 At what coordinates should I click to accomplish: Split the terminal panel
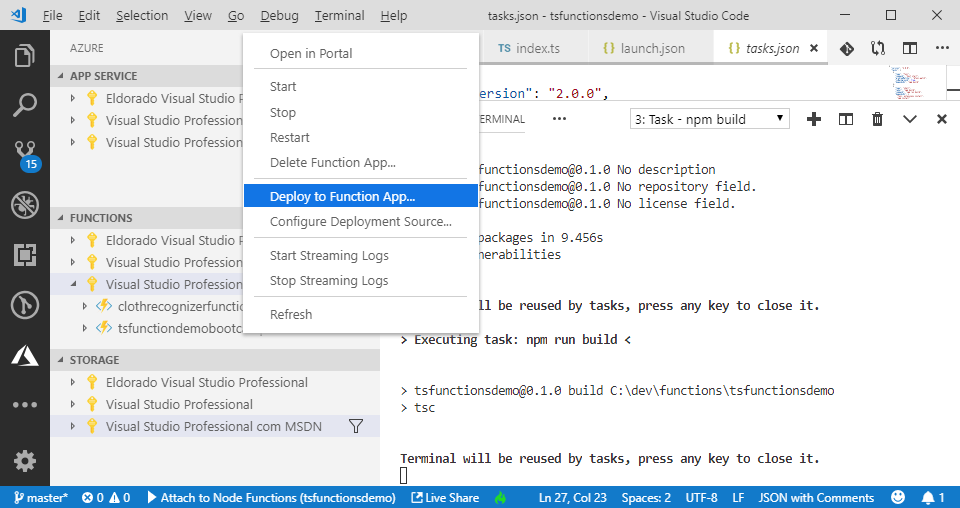(846, 119)
